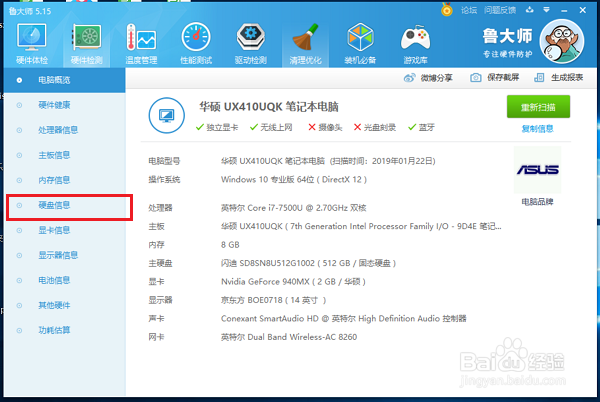Click the 鲁大师 mascot avatar
600x402 pixels.
coord(562,42)
